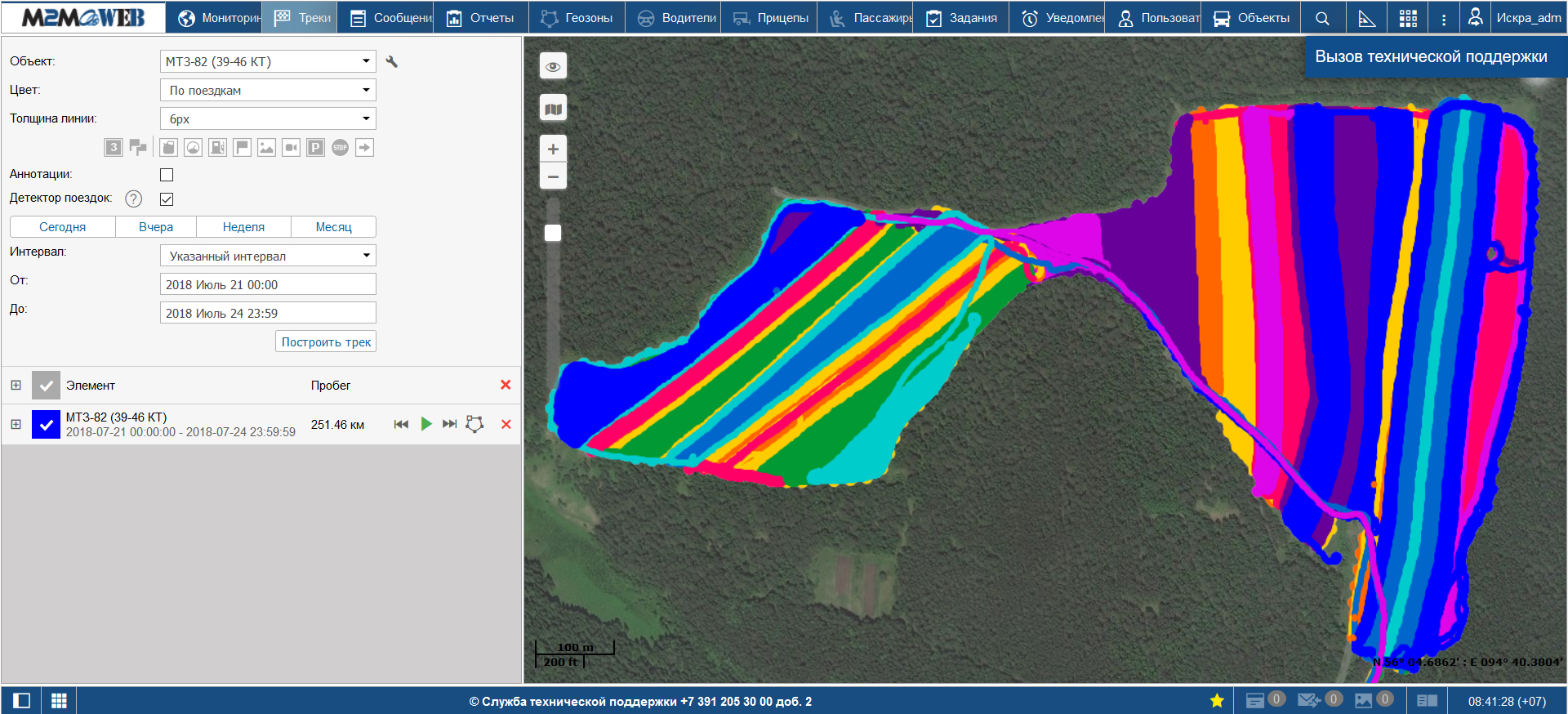Select the Неделя period button
Viewport: 1568px width, 714px height.
[x=243, y=227]
